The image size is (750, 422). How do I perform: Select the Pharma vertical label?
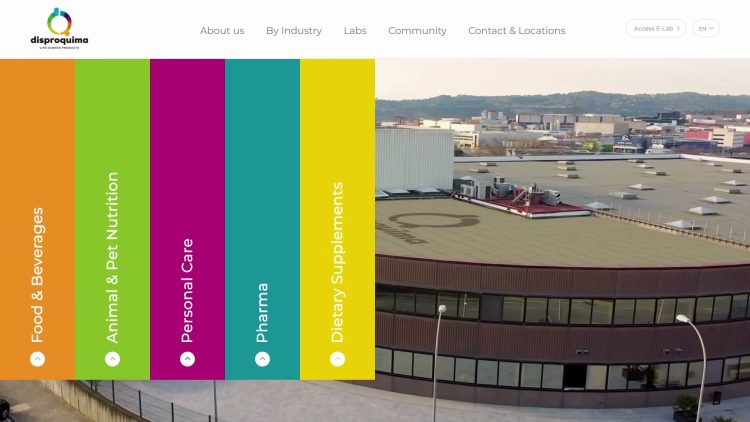click(262, 312)
